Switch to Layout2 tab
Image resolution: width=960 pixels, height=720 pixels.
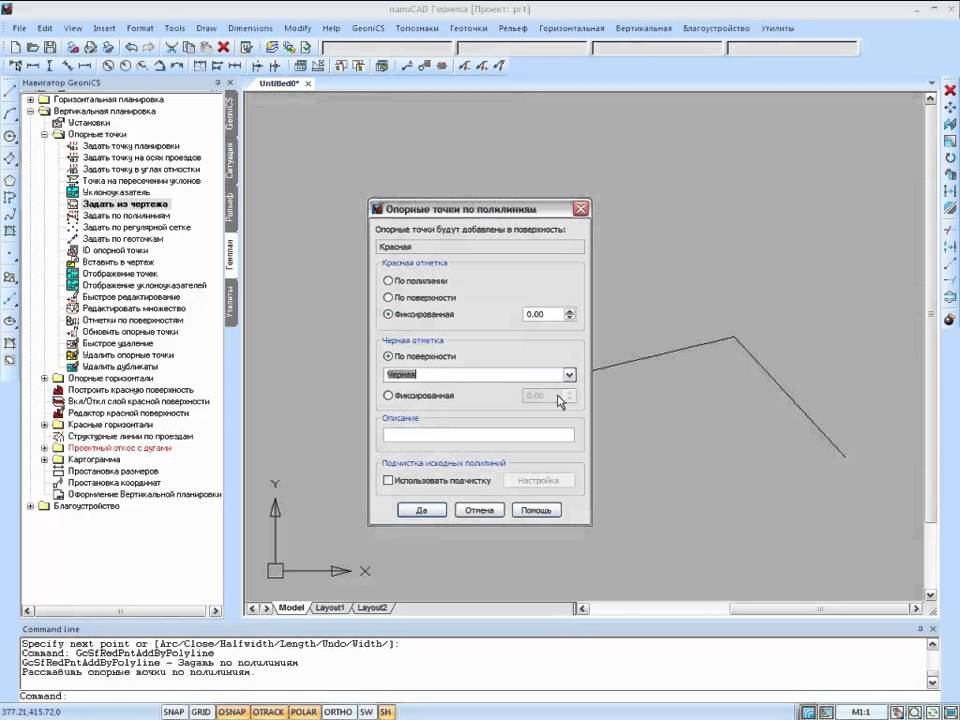point(372,608)
